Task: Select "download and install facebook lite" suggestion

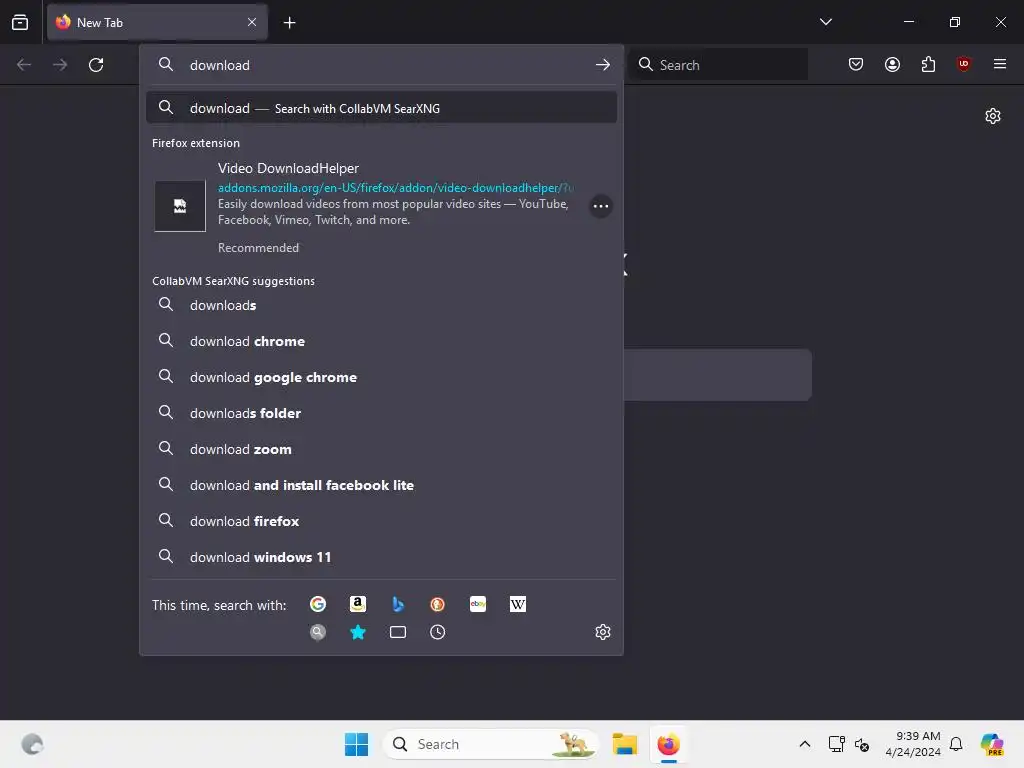Action: [x=381, y=485]
